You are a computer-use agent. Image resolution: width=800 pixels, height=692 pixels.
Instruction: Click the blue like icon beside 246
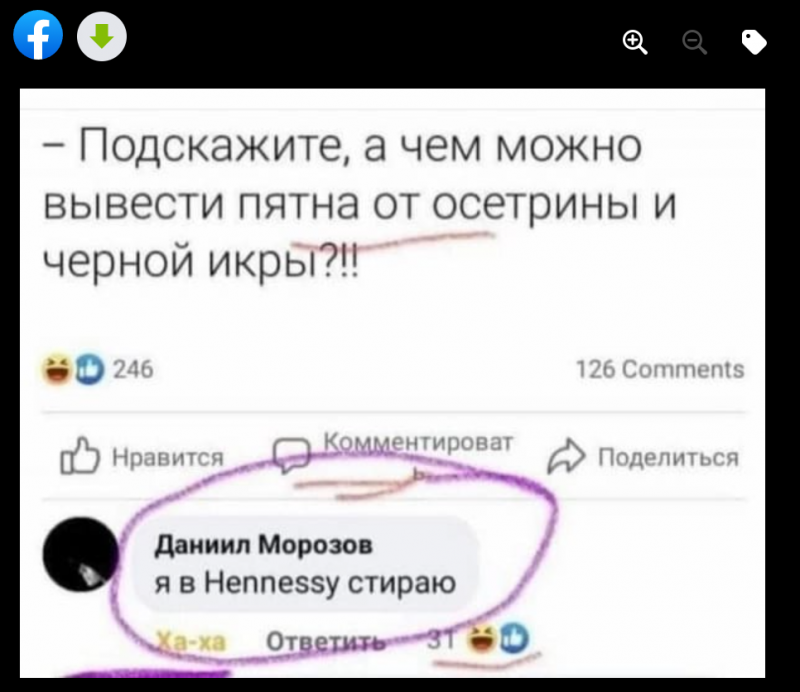coord(90,369)
